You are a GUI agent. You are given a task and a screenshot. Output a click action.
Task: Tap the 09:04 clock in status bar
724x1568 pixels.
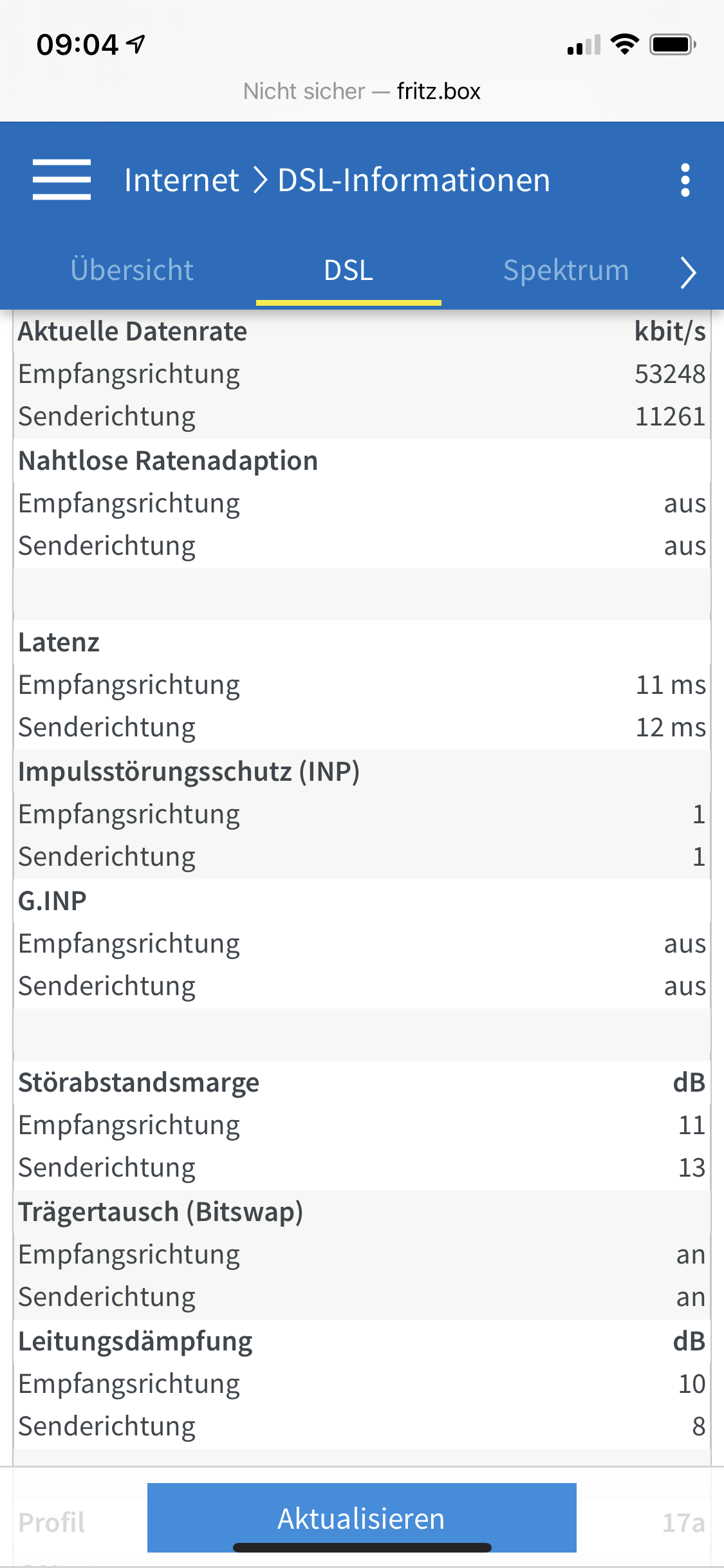(x=77, y=44)
